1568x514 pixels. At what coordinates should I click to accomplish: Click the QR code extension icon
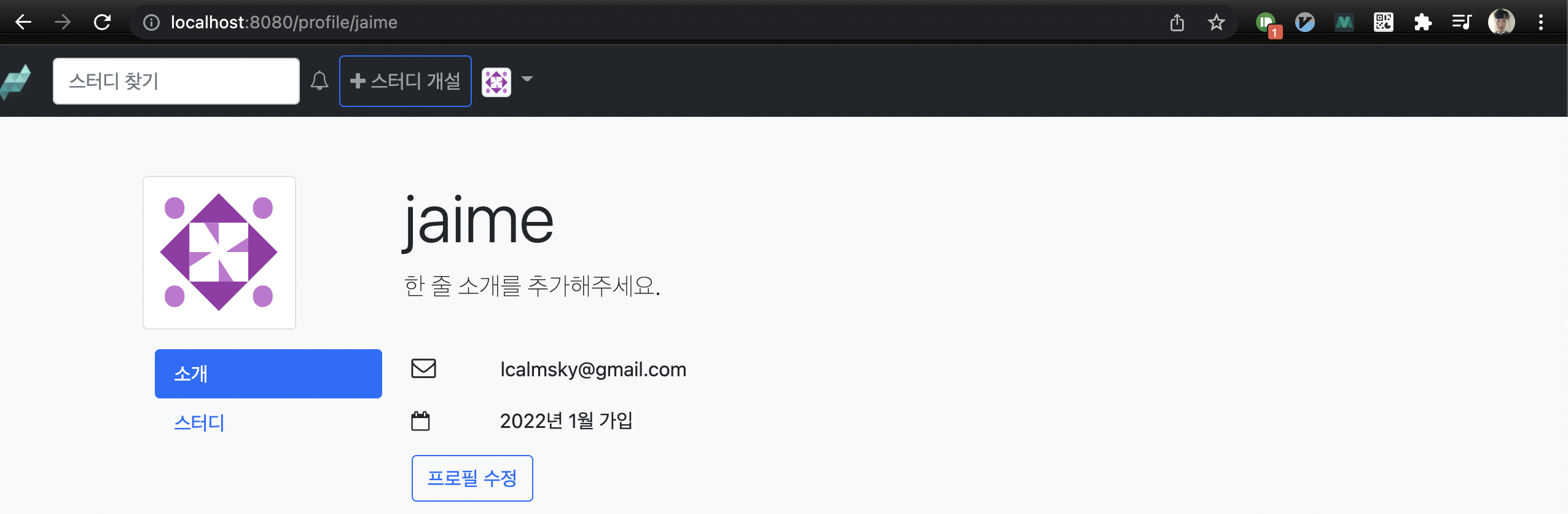tap(1383, 23)
